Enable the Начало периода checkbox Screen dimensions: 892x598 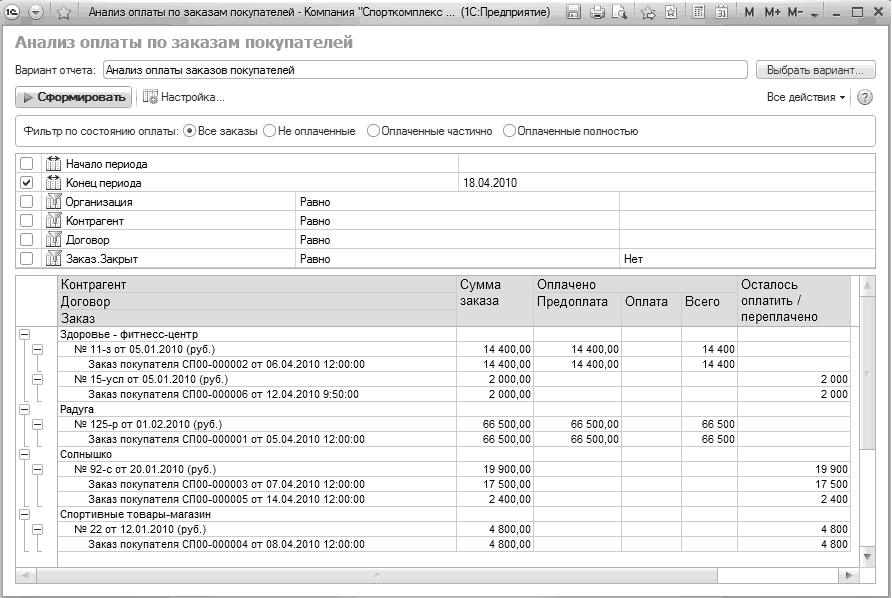point(27,164)
